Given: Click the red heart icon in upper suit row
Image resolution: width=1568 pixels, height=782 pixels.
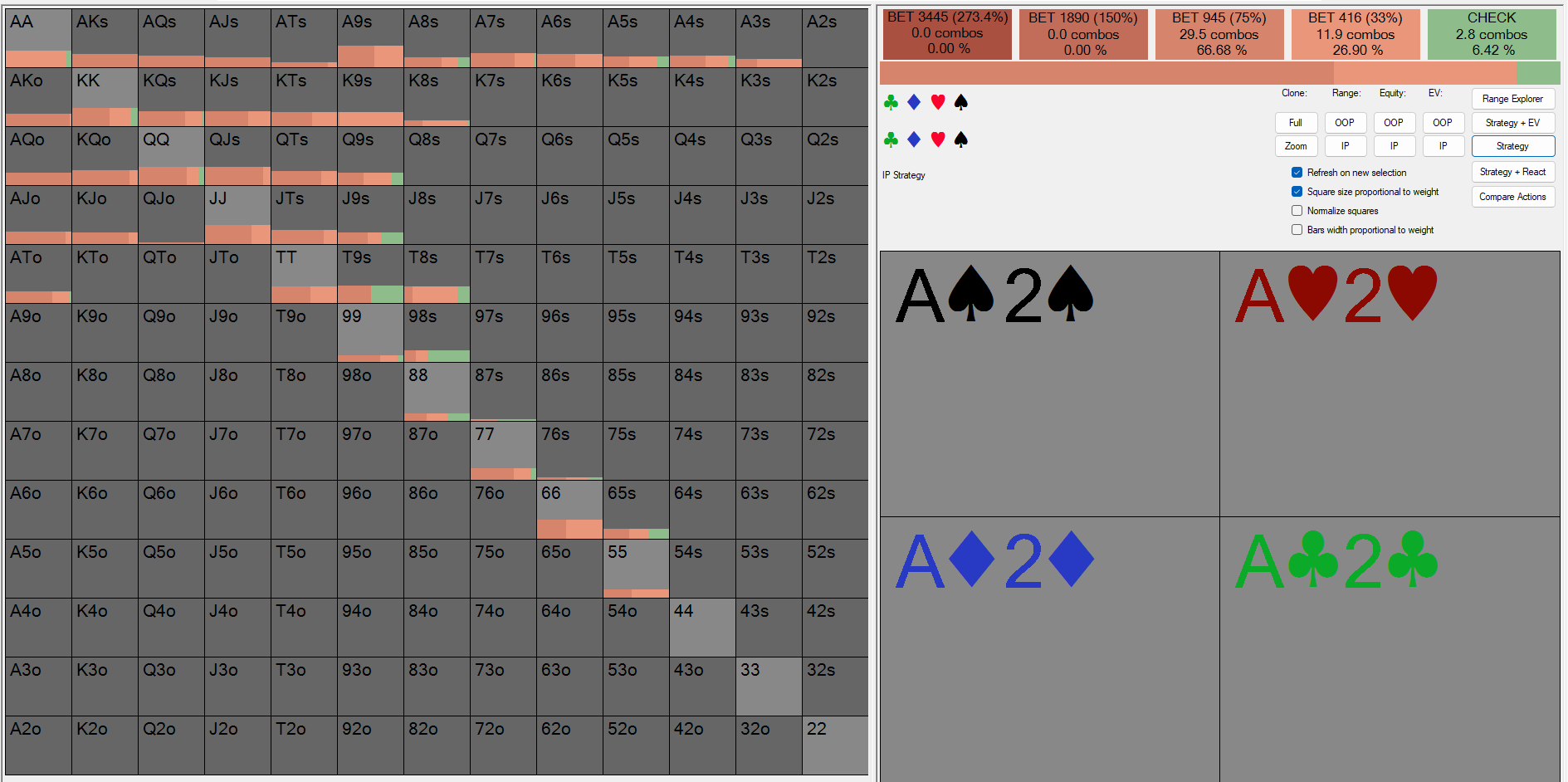Looking at the screenshot, I should [x=938, y=102].
